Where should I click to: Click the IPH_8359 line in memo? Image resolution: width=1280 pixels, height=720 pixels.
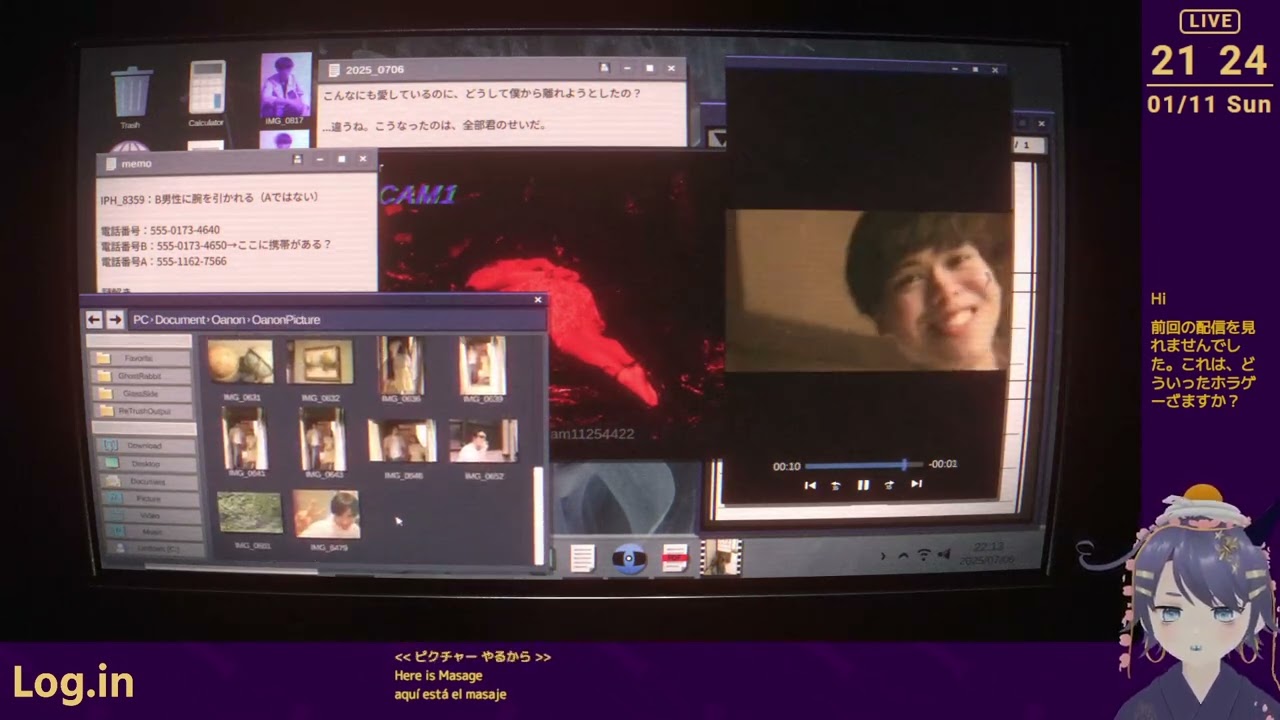click(x=209, y=199)
